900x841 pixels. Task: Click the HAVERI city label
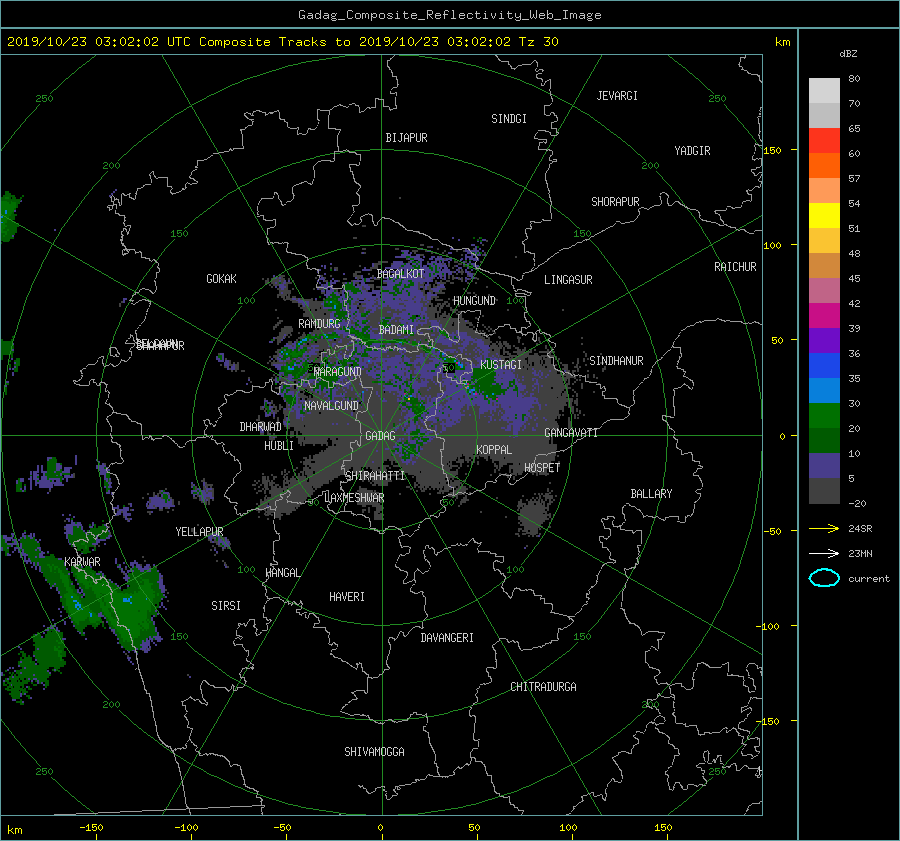tap(347, 597)
